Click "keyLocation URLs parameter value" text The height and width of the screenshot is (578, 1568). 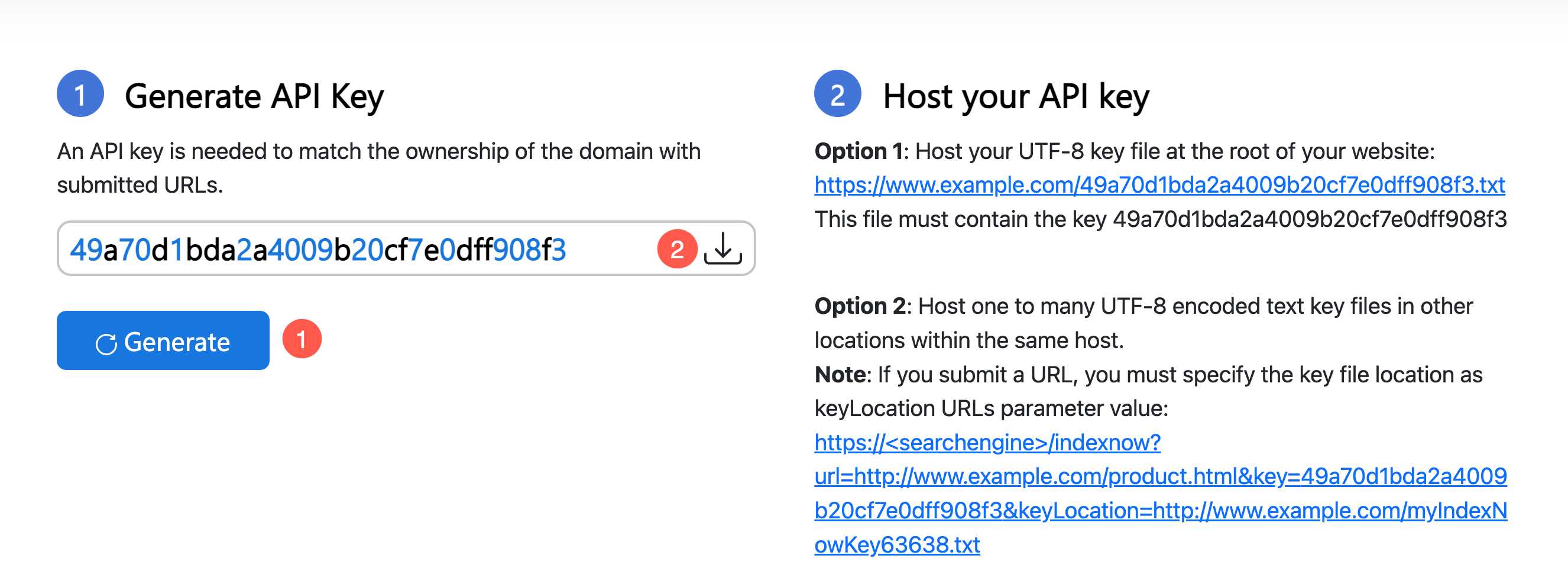(x=991, y=408)
